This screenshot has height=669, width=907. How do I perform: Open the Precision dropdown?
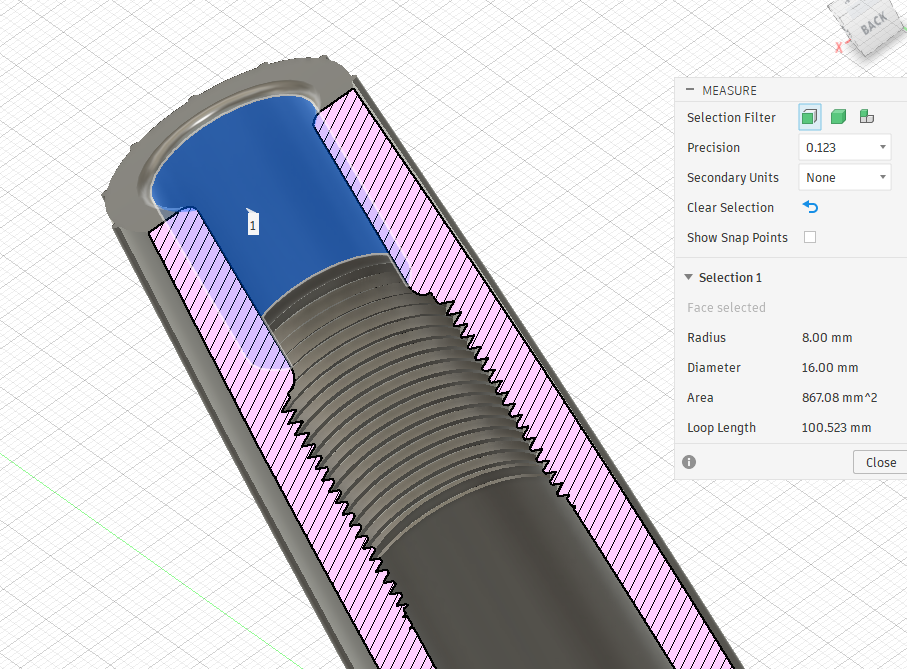pos(845,147)
